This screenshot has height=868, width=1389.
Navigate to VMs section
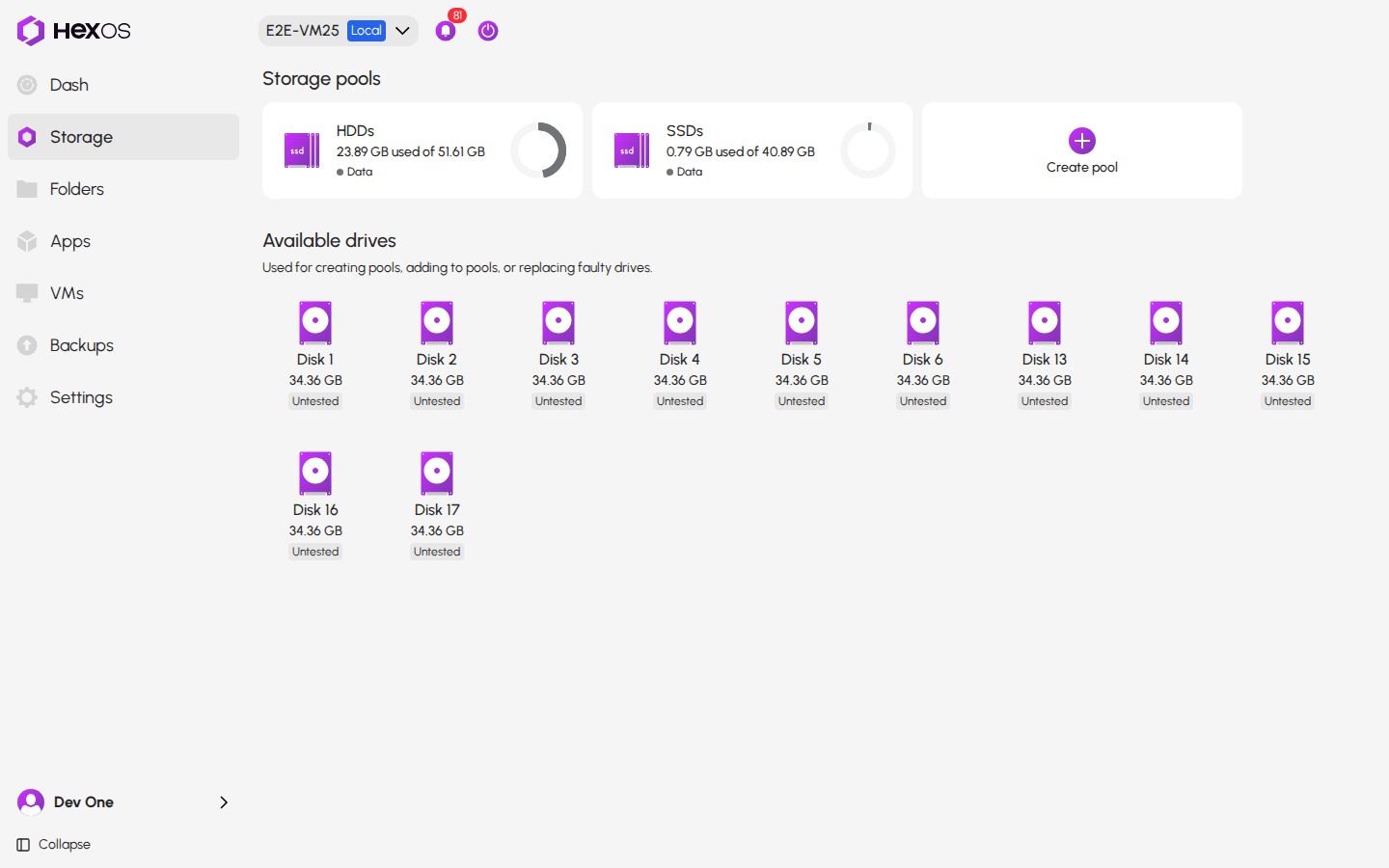(x=123, y=293)
